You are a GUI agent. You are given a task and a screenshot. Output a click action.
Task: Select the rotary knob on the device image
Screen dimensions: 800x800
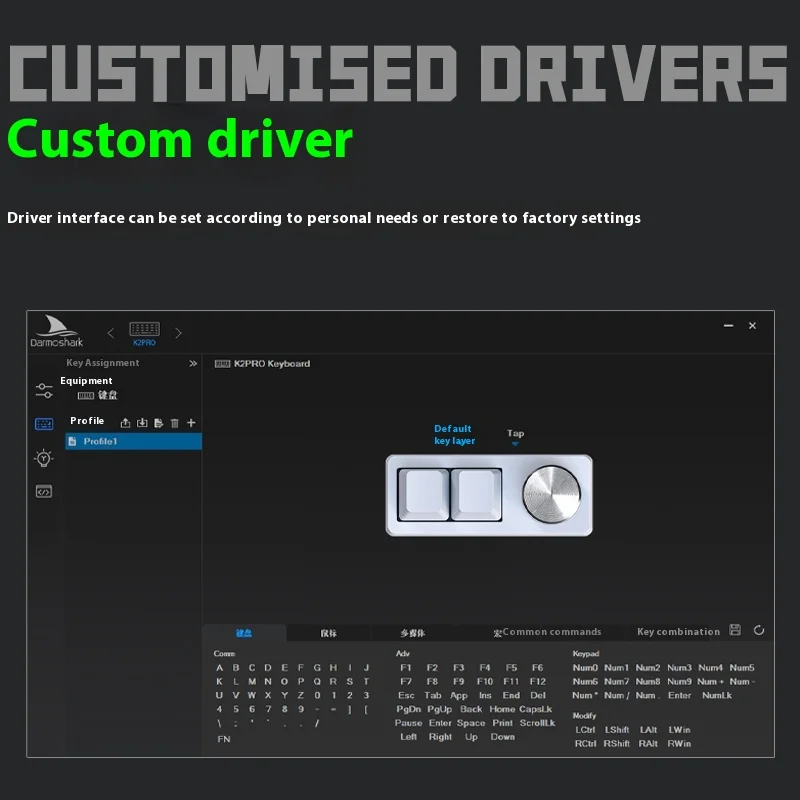click(552, 494)
